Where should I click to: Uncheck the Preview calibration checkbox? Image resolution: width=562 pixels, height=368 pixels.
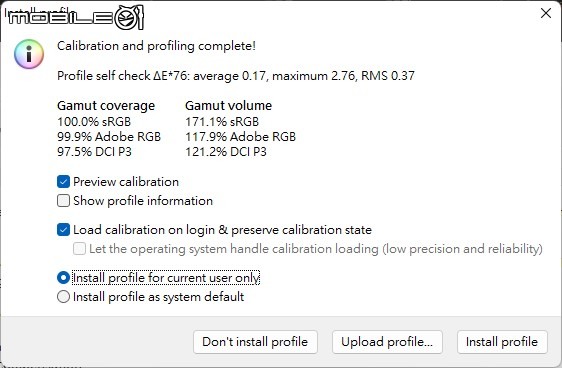click(63, 182)
